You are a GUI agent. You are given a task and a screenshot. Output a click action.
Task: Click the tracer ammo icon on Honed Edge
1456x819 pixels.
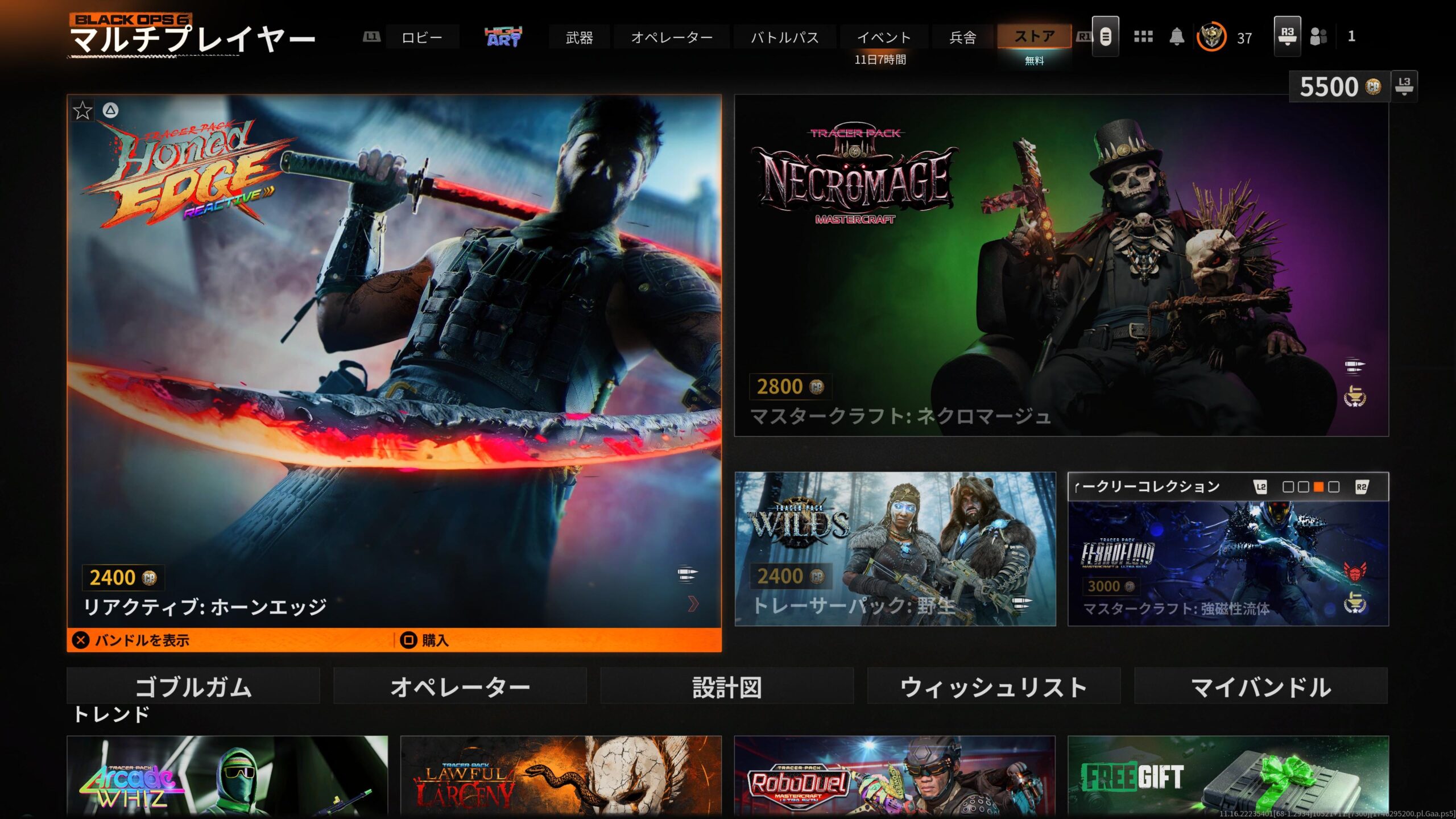688,574
